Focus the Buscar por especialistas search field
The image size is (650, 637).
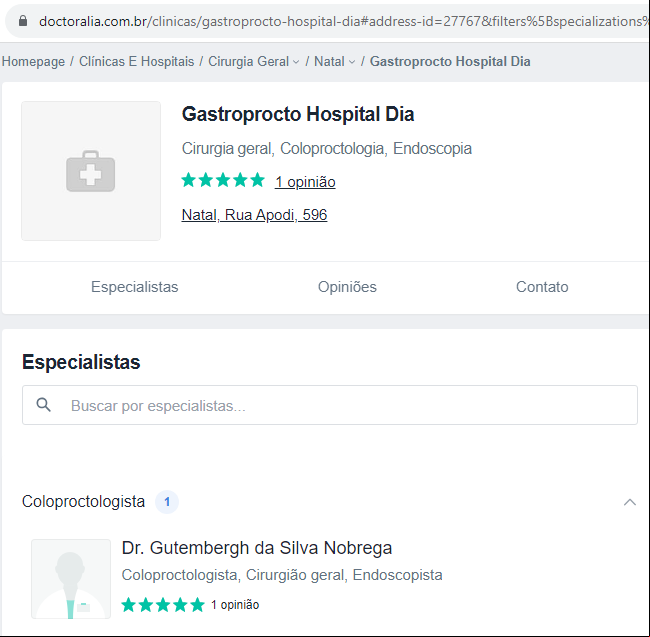click(x=330, y=405)
